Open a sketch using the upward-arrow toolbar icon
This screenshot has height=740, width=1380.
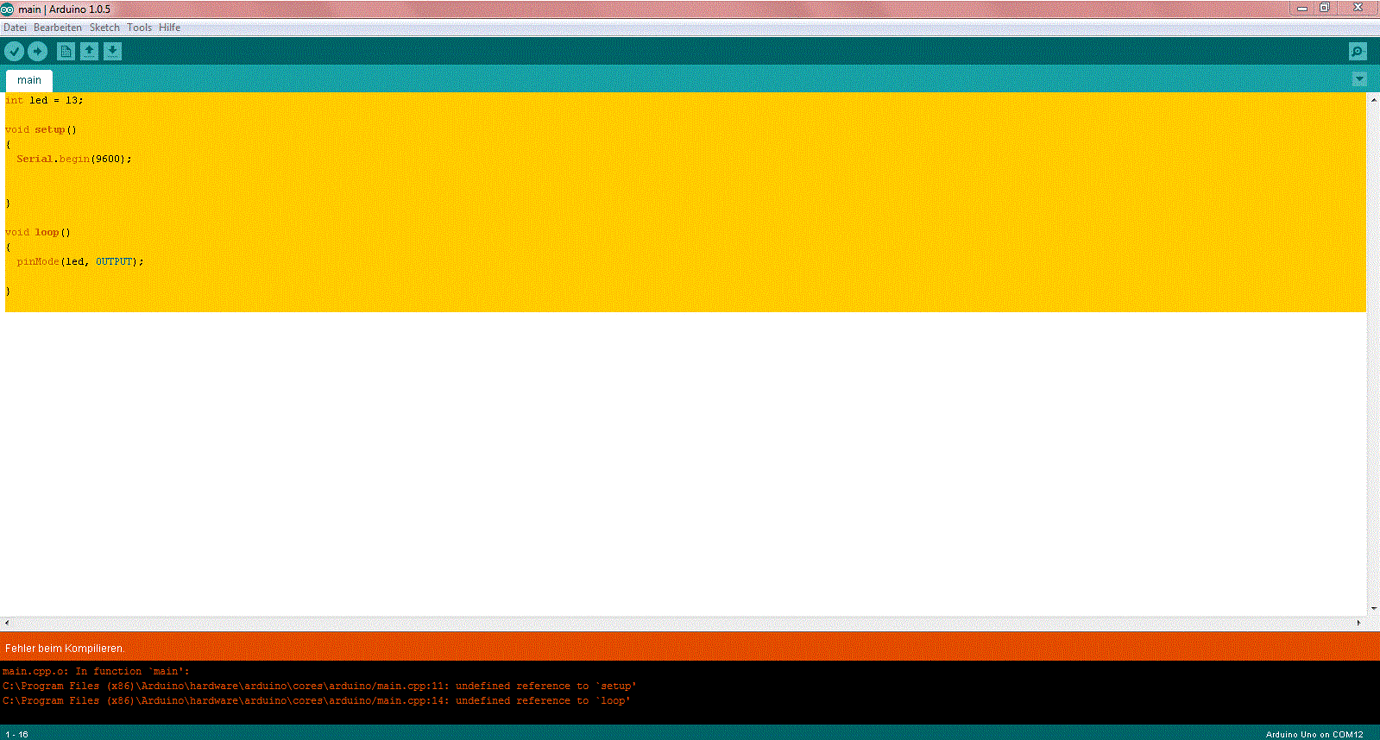(x=88, y=50)
